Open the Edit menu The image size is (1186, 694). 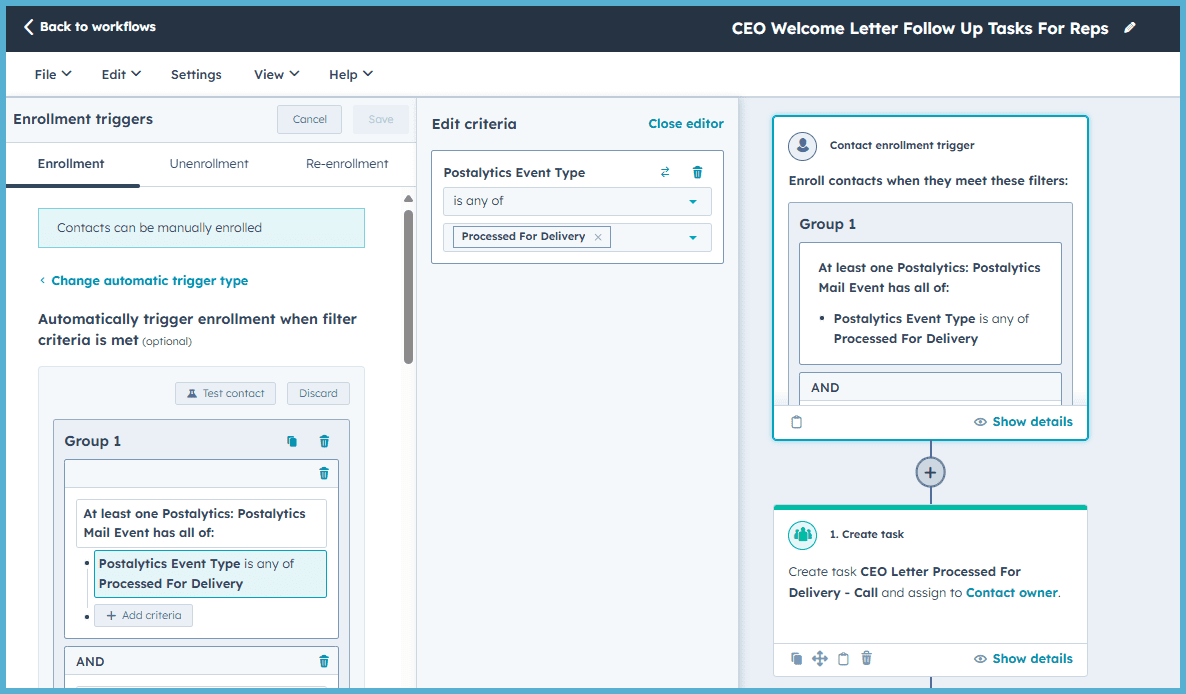121,74
